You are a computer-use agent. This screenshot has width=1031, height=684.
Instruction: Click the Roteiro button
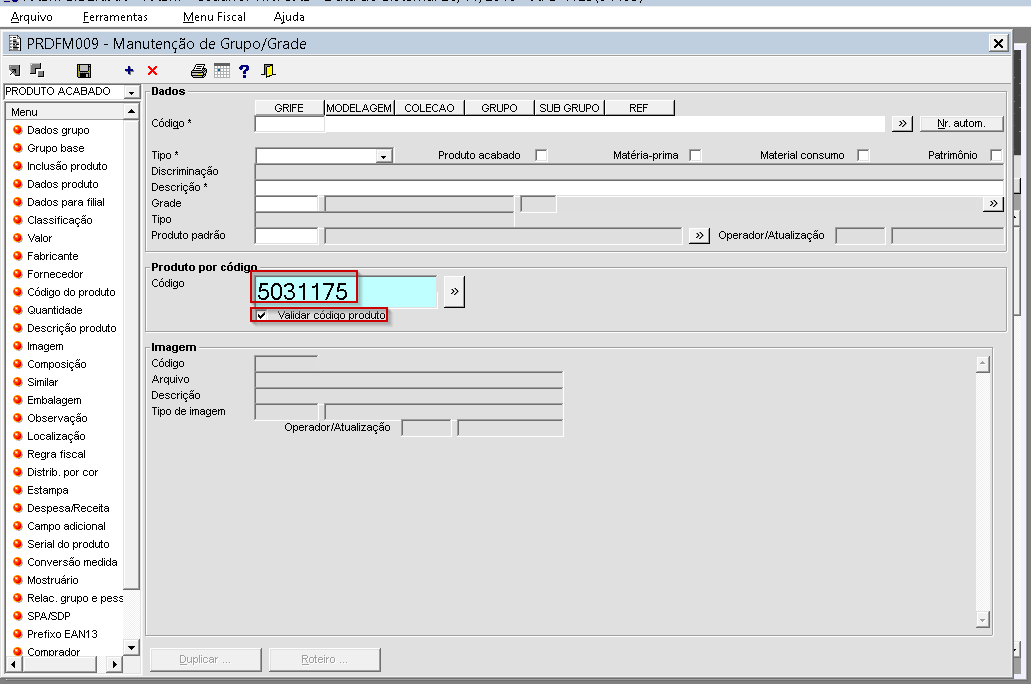[x=325, y=659]
